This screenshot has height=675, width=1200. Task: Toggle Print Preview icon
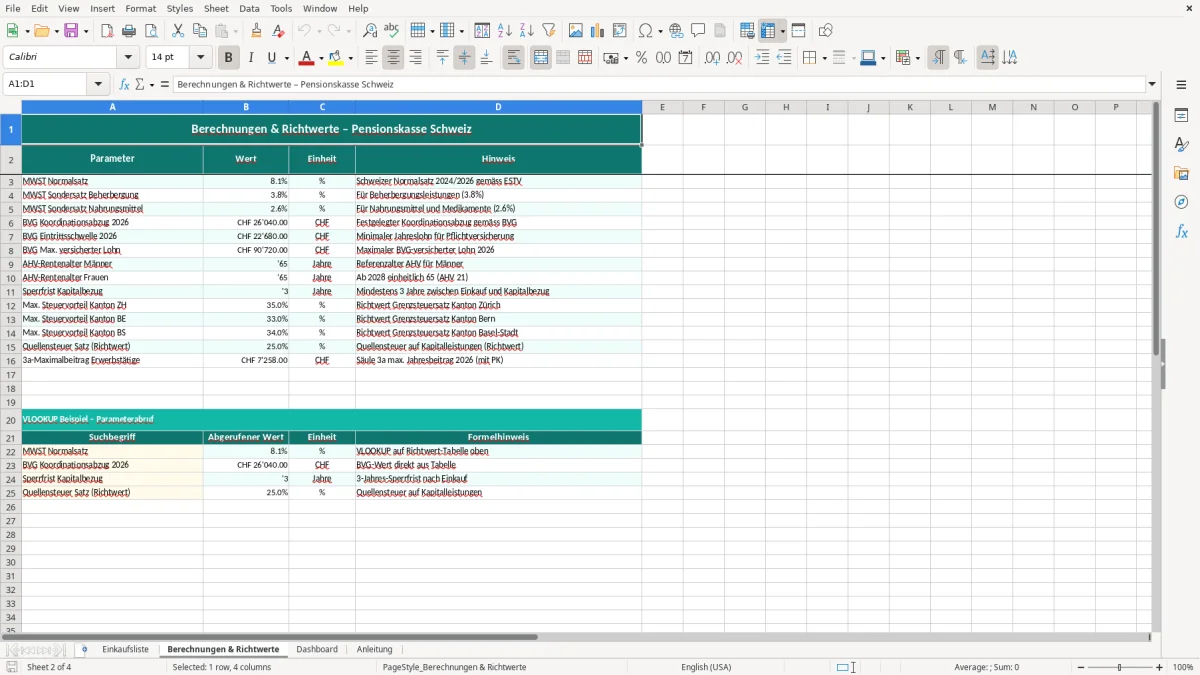[151, 31]
